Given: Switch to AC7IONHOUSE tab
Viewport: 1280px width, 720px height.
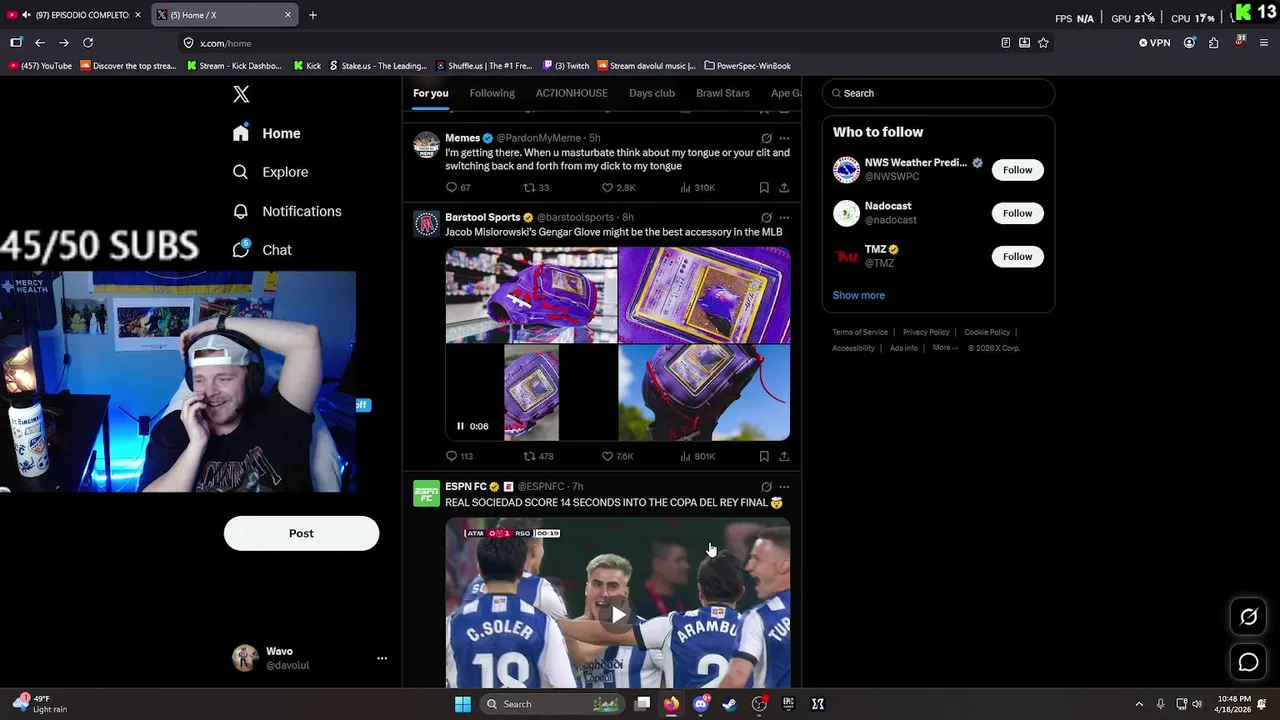Looking at the screenshot, I should tap(571, 93).
